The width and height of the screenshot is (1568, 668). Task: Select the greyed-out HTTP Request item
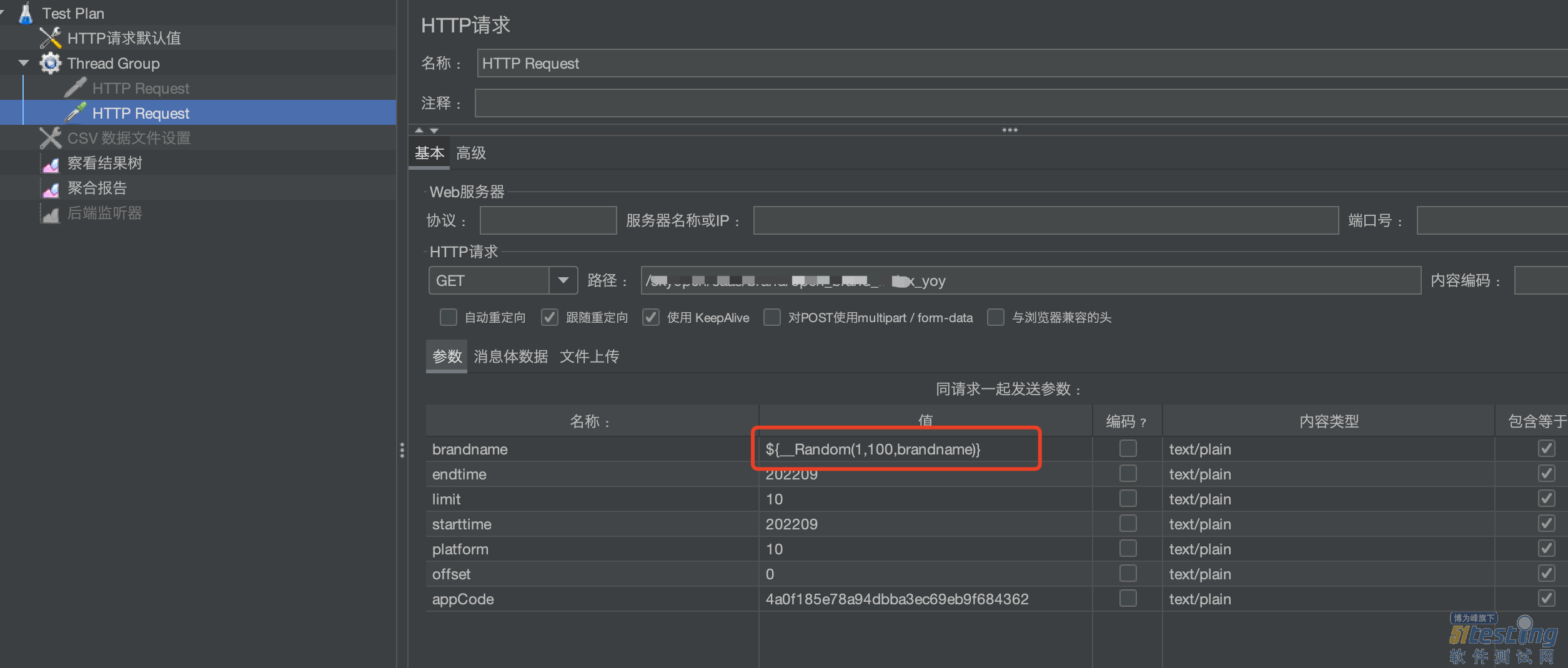pyautogui.click(x=141, y=88)
